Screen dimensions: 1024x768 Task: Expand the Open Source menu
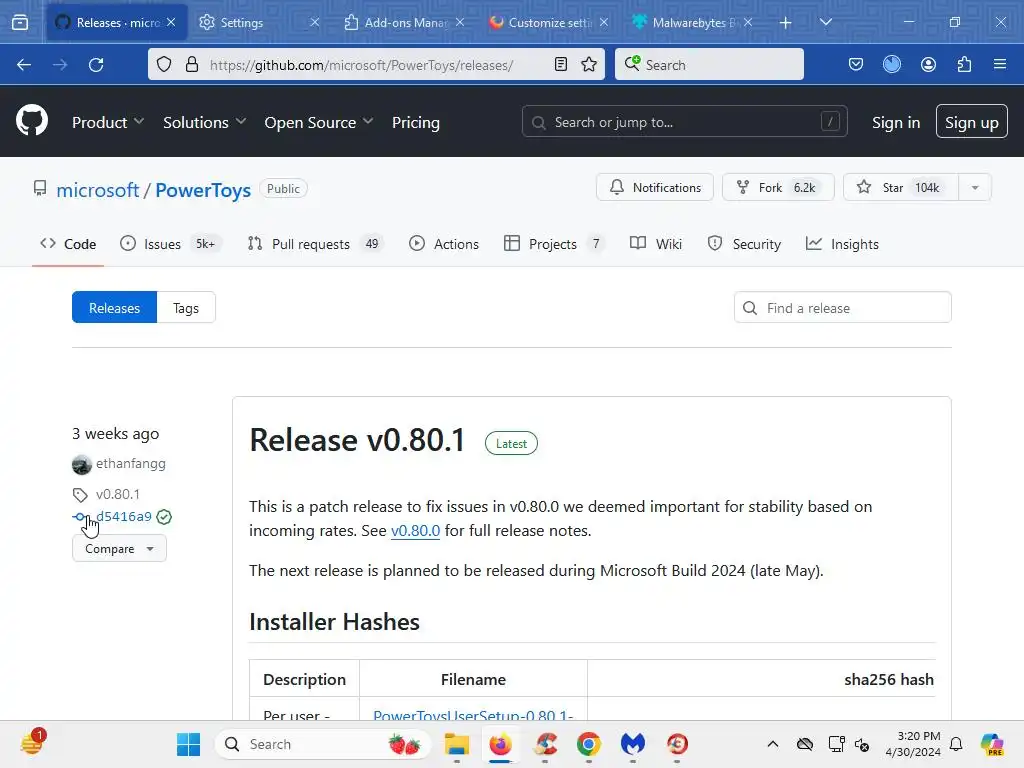(319, 122)
